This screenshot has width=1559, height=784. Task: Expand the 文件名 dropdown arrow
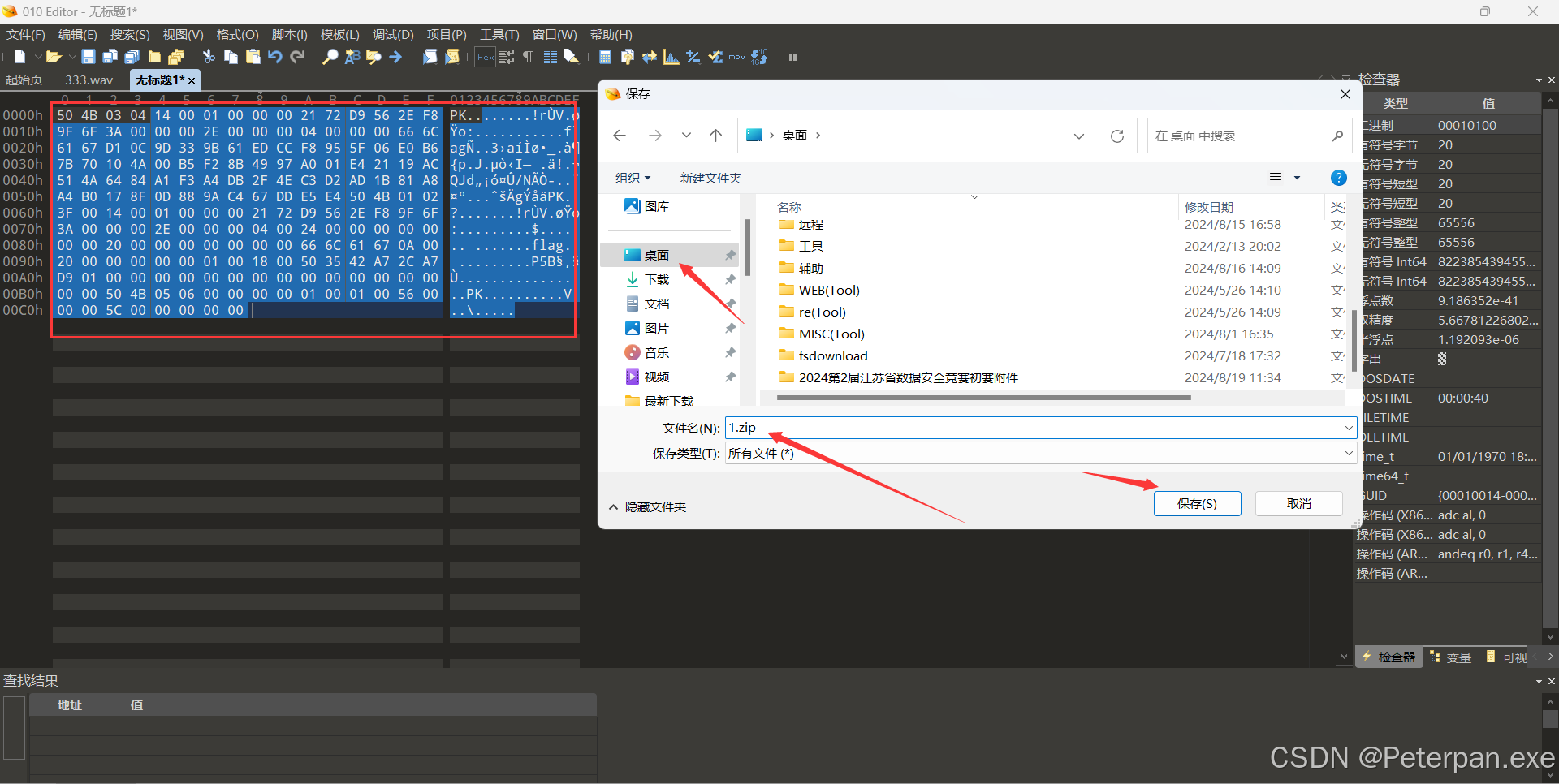coord(1349,428)
